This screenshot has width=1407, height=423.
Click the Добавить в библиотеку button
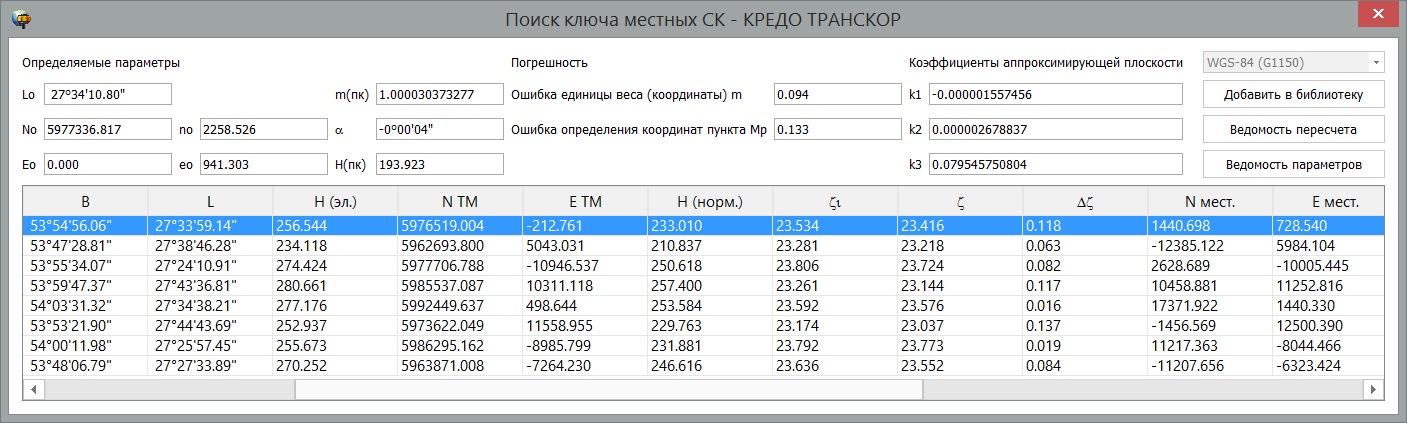click(1294, 95)
